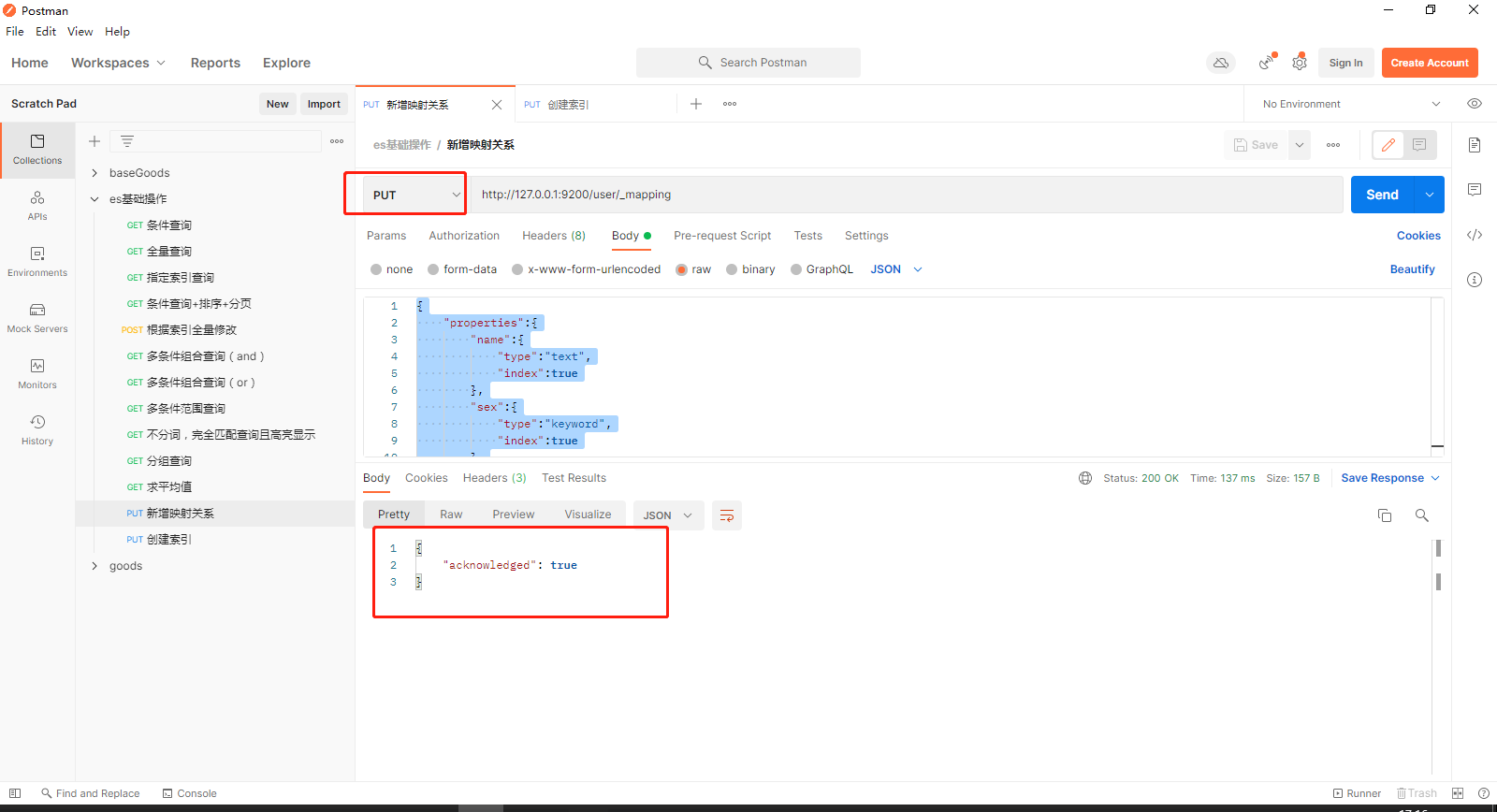The height and width of the screenshot is (812, 1497).
Task: Click the Create Account button
Action: coord(1430,63)
